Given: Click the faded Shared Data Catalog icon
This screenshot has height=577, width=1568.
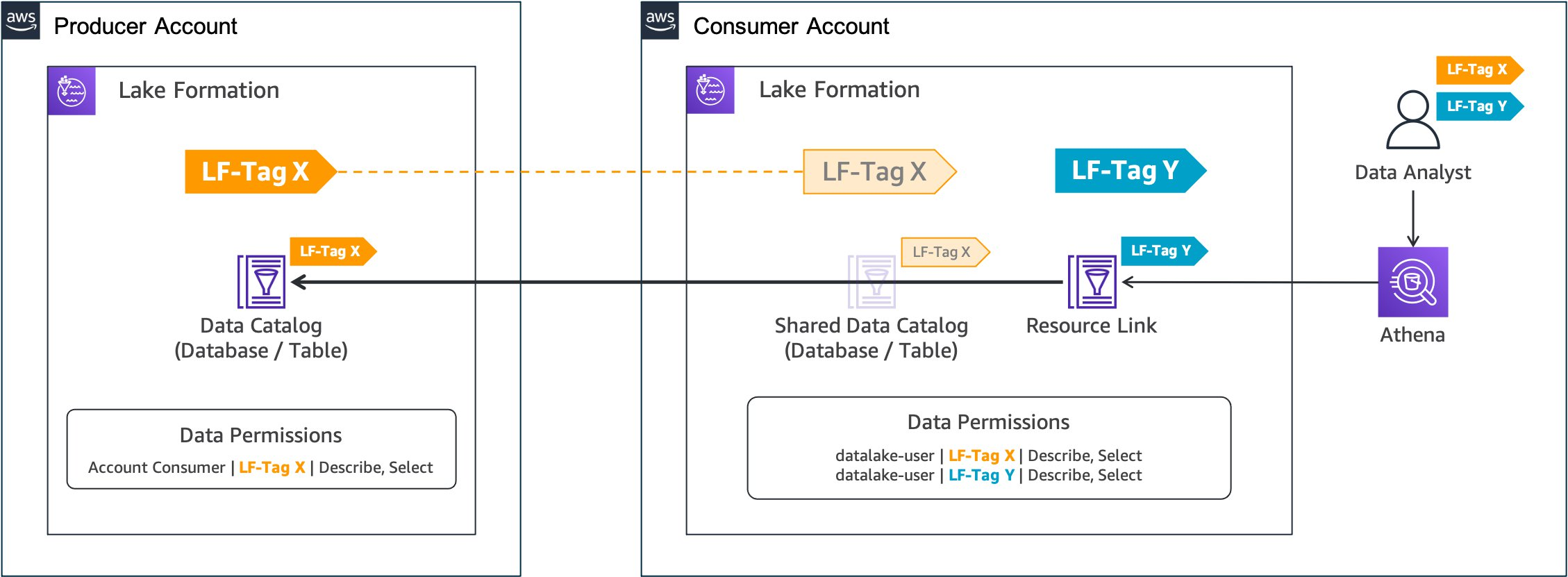Looking at the screenshot, I should (x=871, y=282).
